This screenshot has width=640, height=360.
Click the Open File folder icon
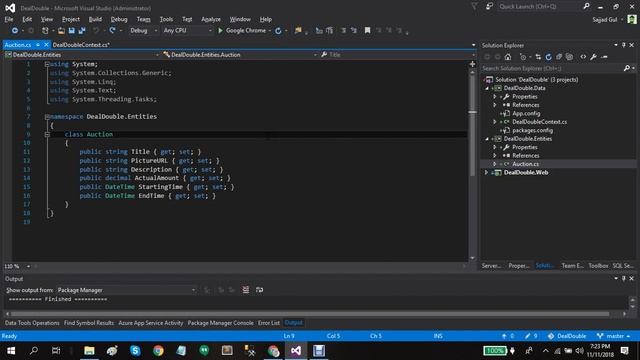point(61,31)
